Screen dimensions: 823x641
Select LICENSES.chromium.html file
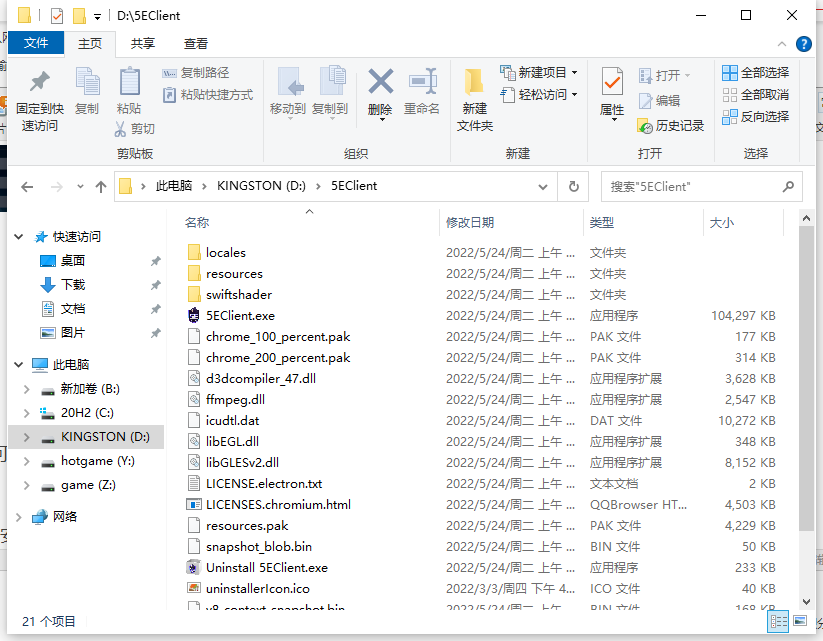(278, 505)
